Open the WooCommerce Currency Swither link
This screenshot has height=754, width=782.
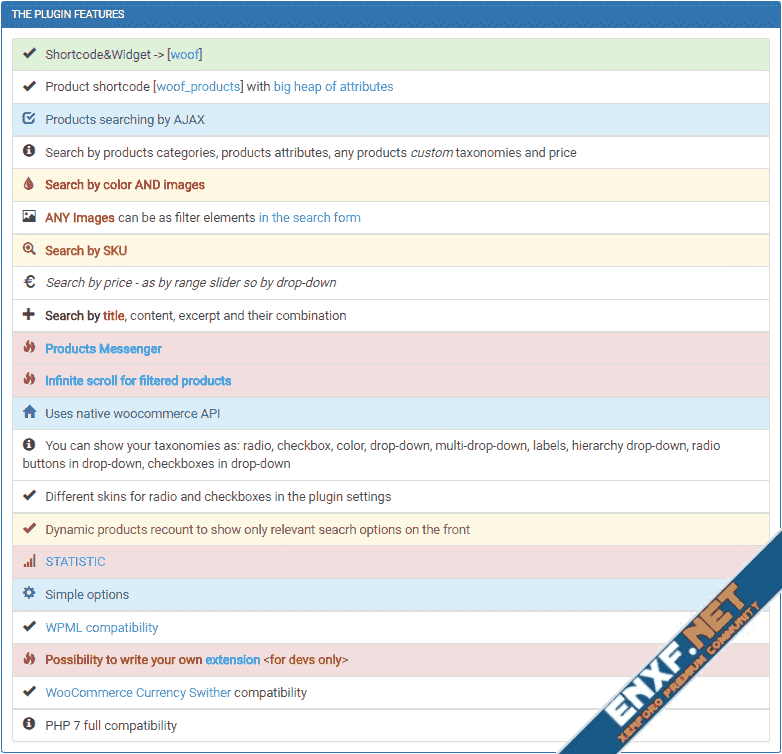[138, 693]
